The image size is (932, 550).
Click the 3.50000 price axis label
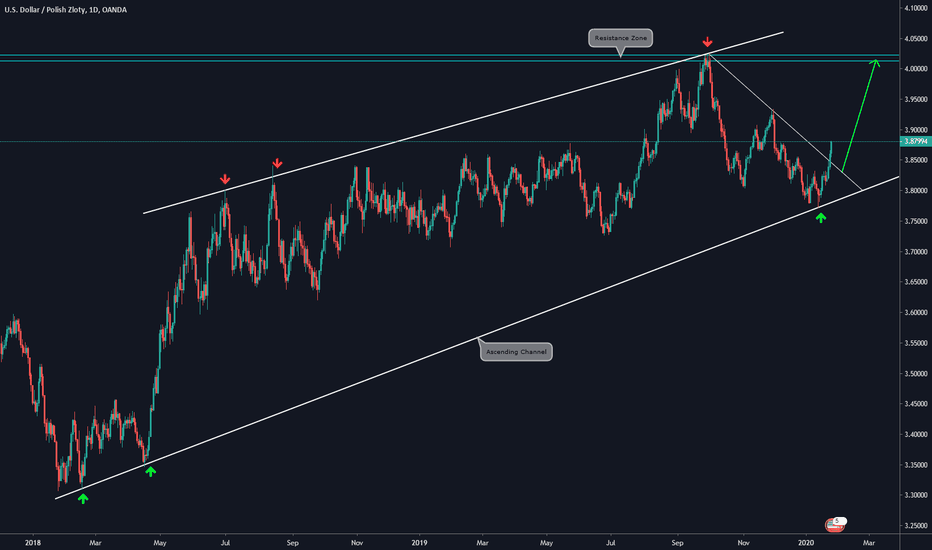point(916,373)
